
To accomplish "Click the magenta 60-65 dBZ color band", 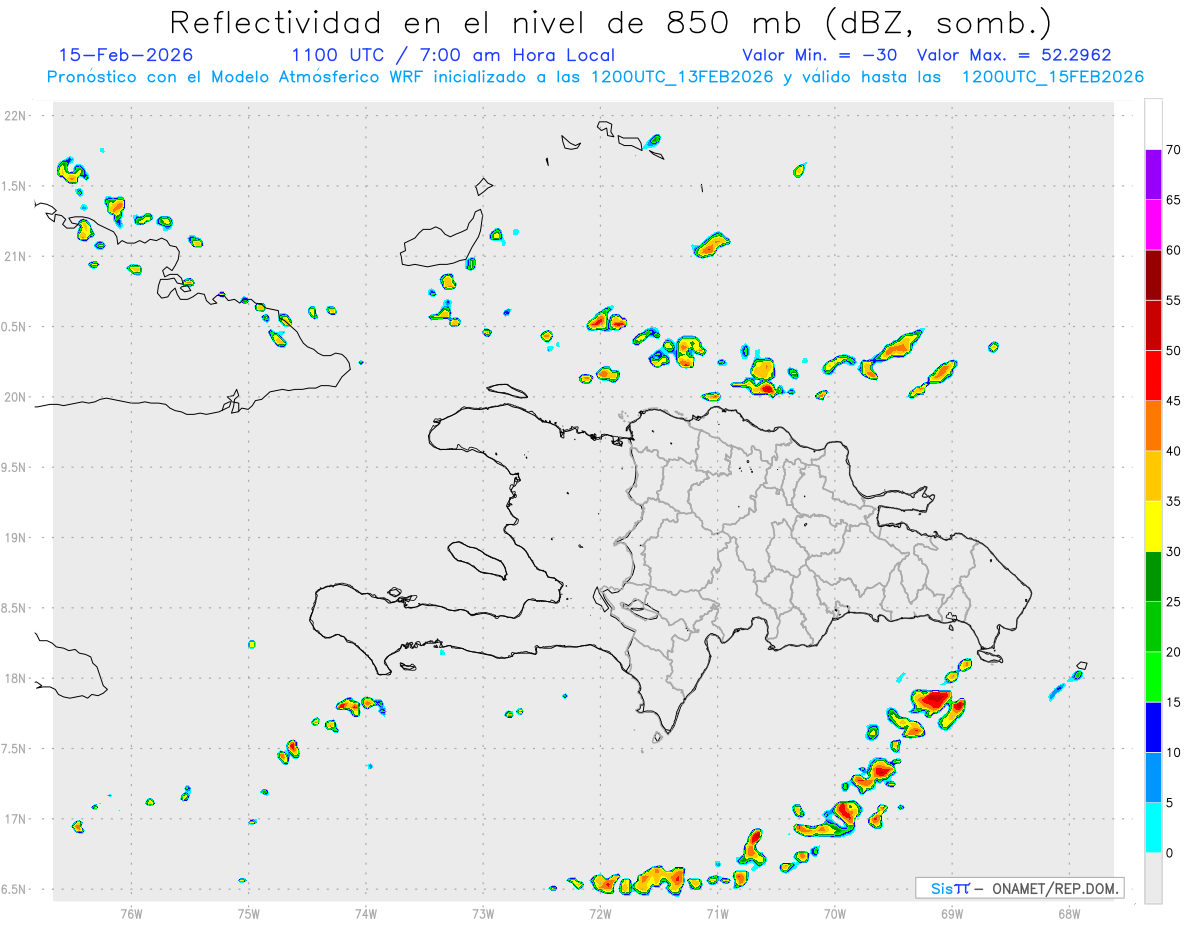I will [1154, 225].
